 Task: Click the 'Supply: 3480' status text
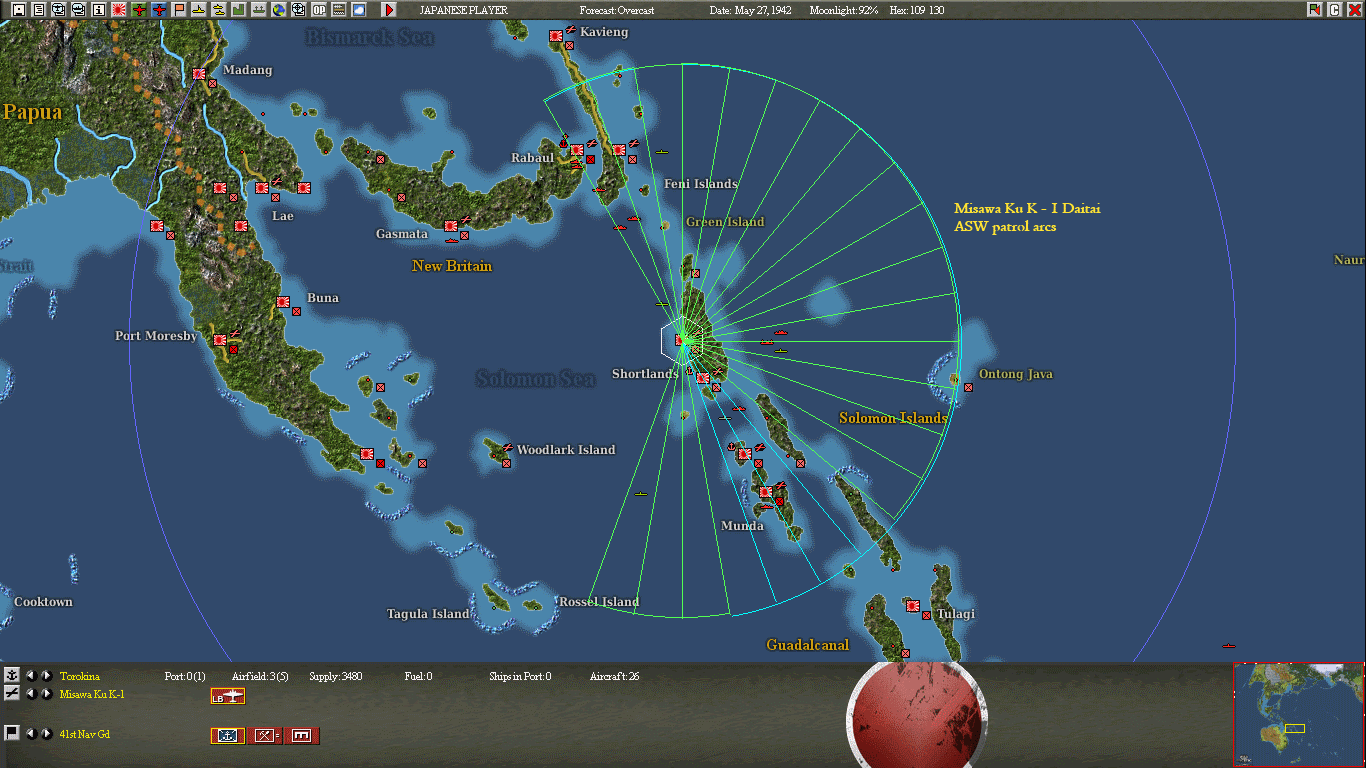click(336, 677)
